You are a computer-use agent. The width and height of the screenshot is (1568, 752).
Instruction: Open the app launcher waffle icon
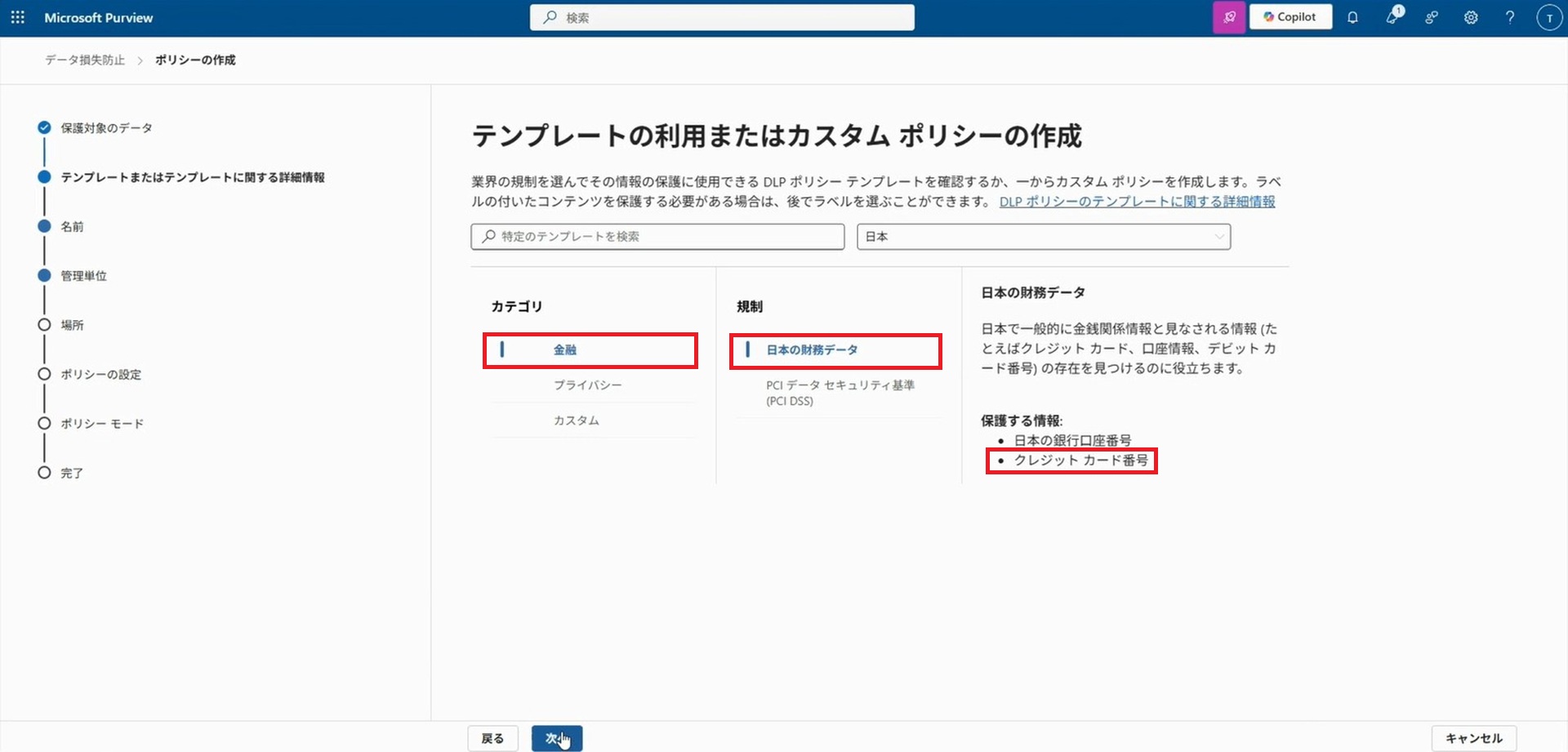17,17
